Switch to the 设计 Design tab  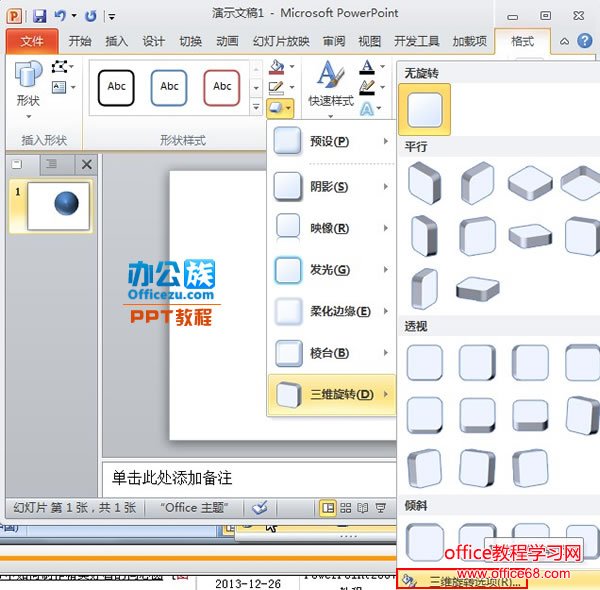point(153,41)
